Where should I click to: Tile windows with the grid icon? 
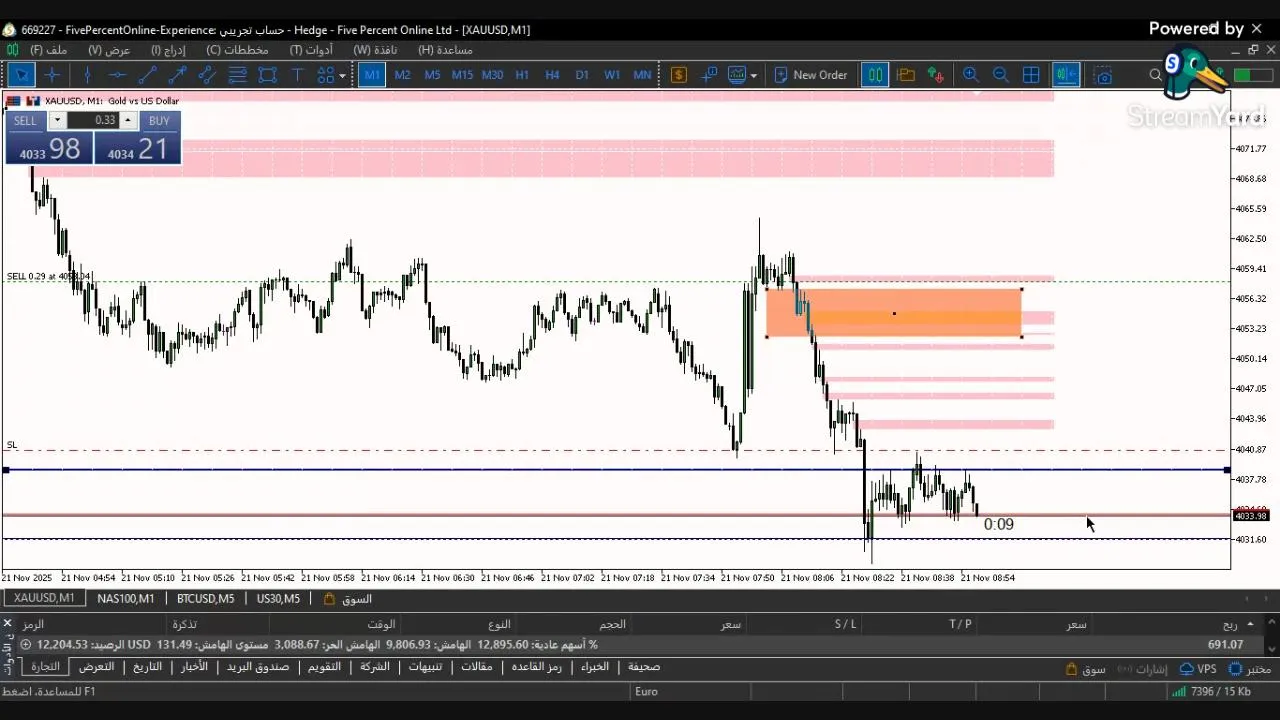click(1031, 75)
